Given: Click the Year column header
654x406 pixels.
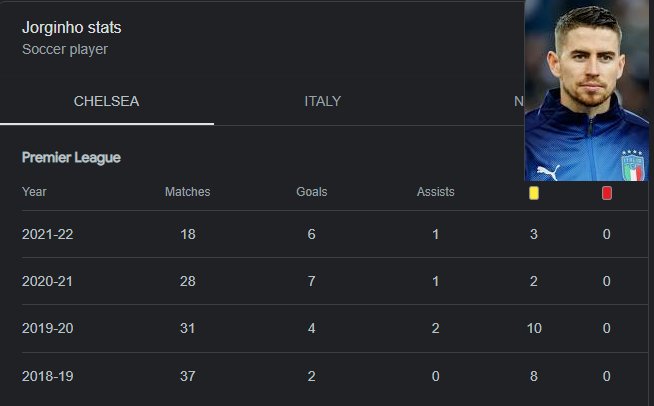Looking at the screenshot, I should coord(34,192).
